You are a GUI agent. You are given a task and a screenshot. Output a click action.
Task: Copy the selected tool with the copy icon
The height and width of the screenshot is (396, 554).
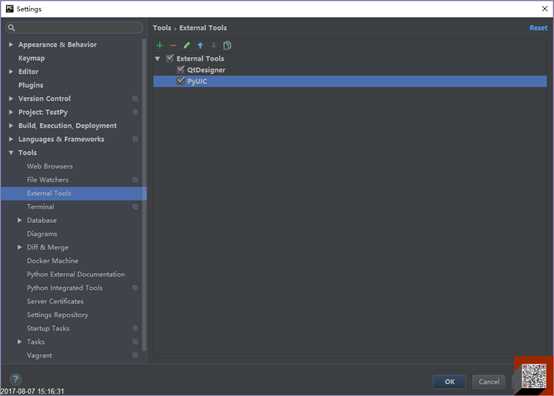tap(227, 45)
